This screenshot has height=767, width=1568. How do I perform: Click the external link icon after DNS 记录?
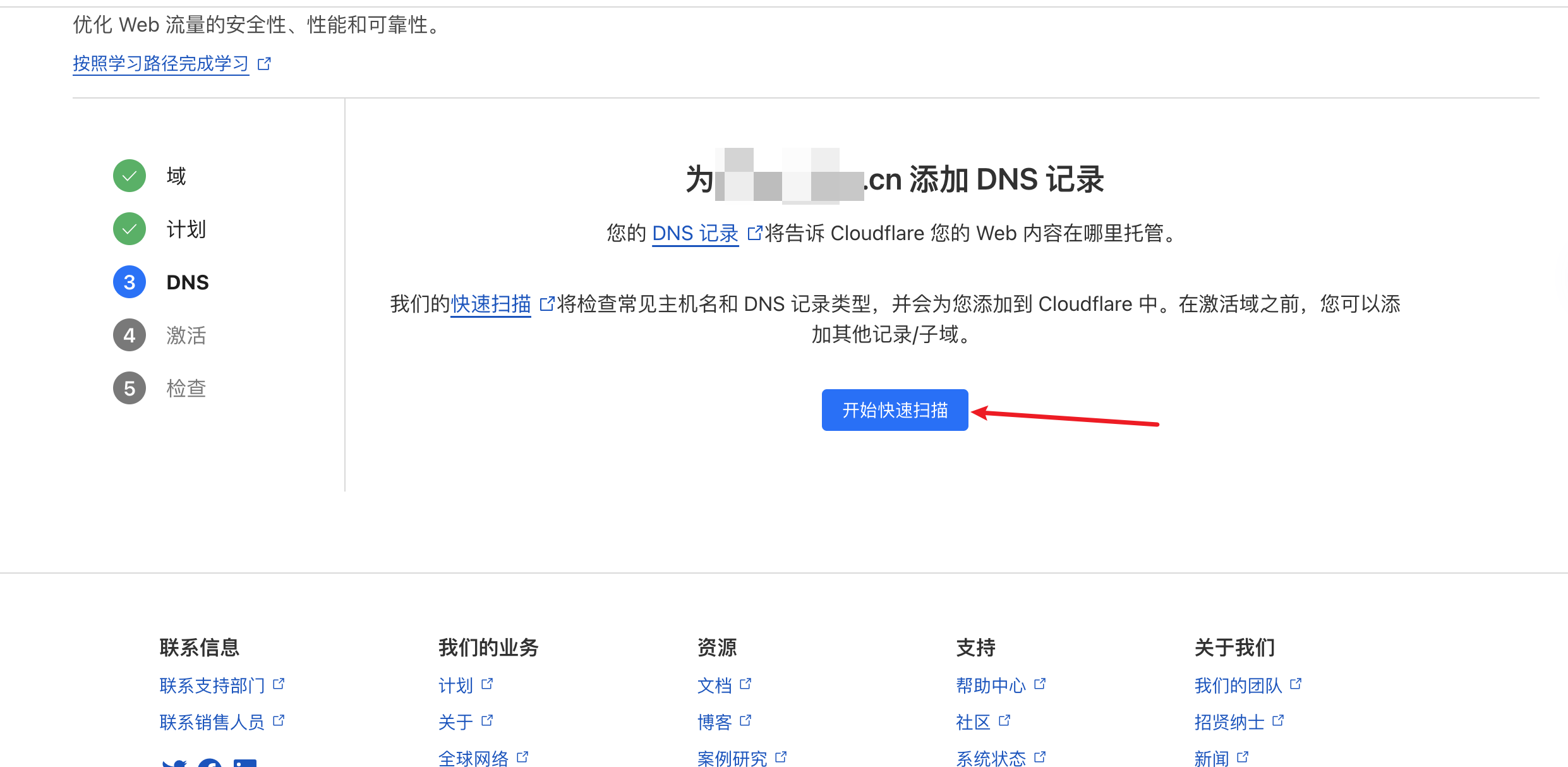click(x=755, y=233)
